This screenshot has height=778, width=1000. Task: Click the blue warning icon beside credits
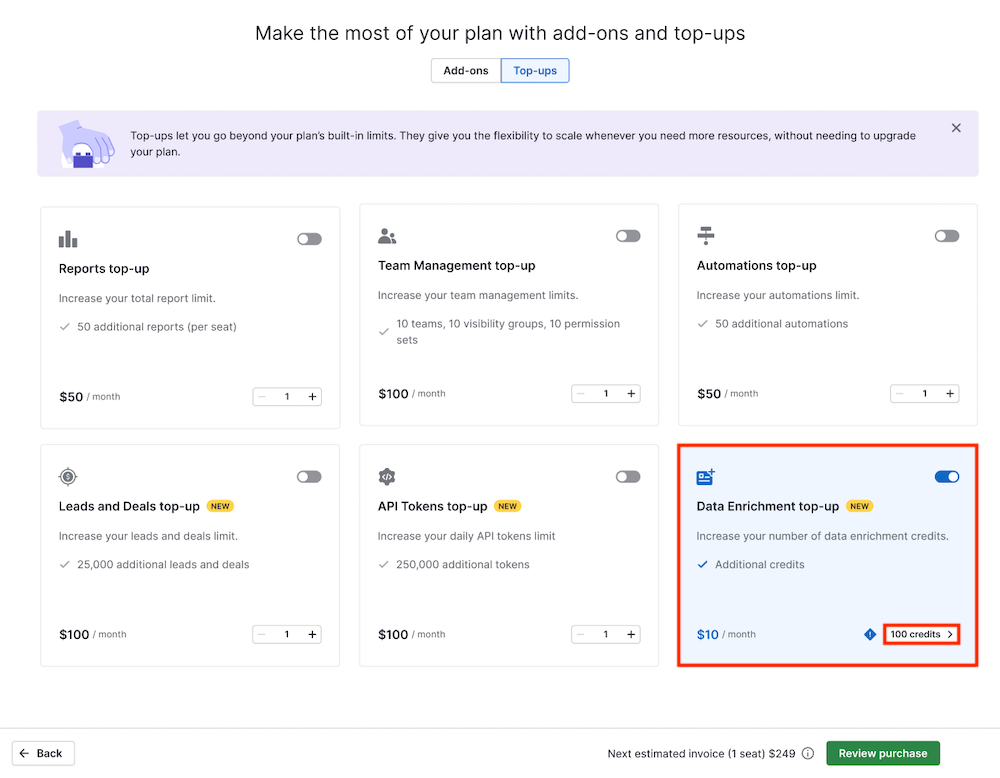pos(870,634)
